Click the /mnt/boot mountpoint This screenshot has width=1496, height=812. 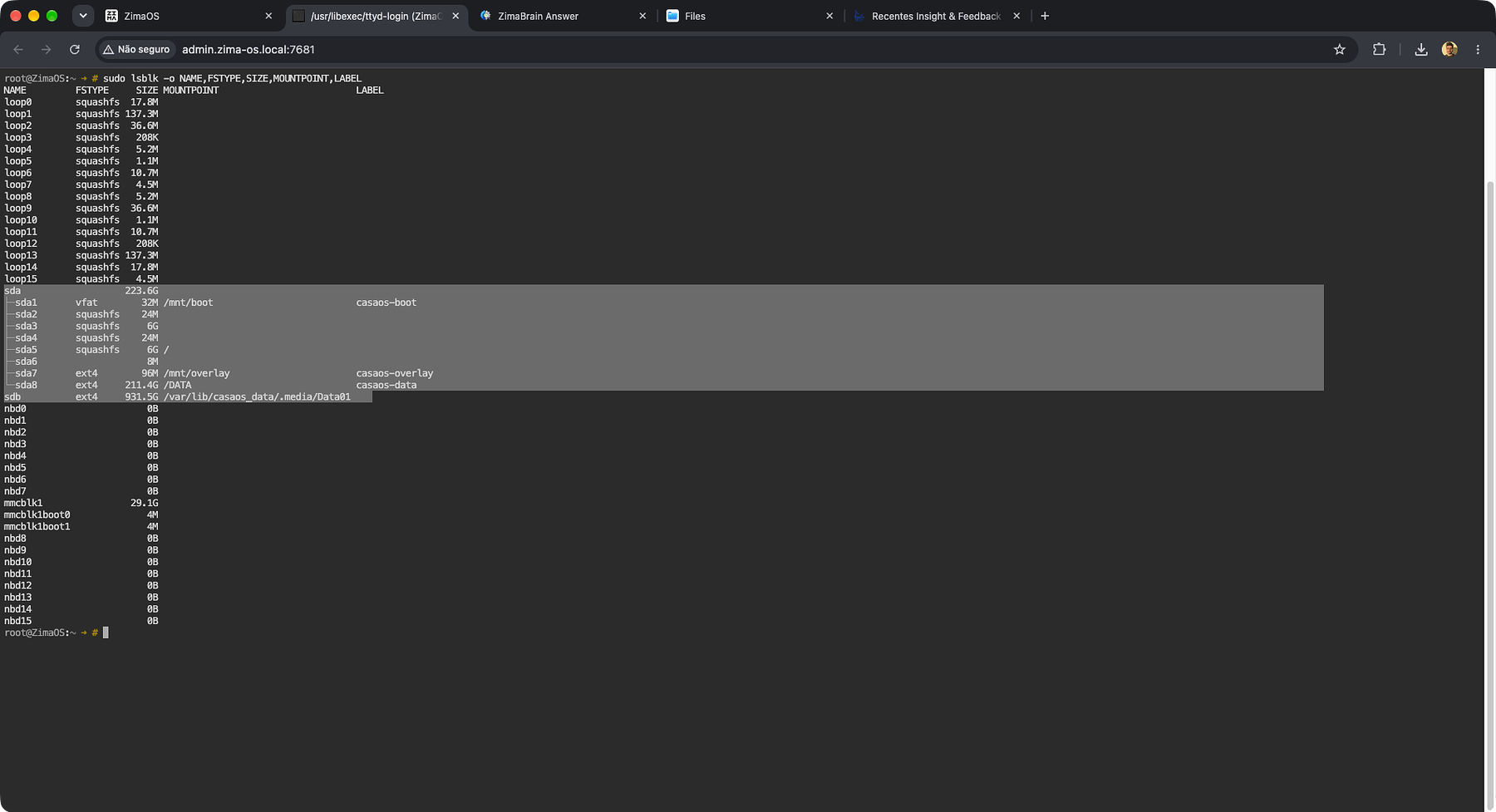pyautogui.click(x=189, y=303)
